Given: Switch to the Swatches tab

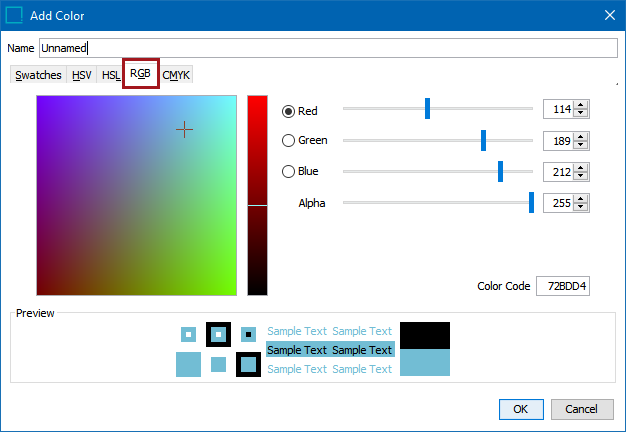Looking at the screenshot, I should point(38,76).
